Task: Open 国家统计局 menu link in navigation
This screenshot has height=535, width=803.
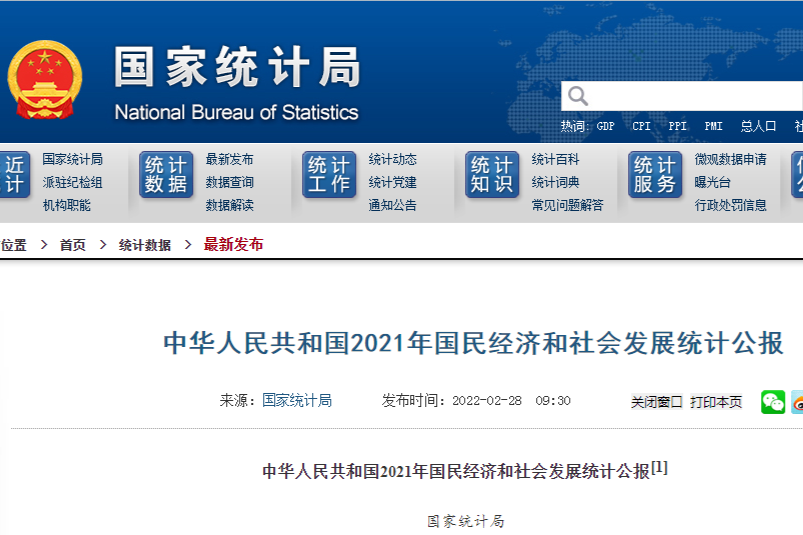Action: (72, 159)
